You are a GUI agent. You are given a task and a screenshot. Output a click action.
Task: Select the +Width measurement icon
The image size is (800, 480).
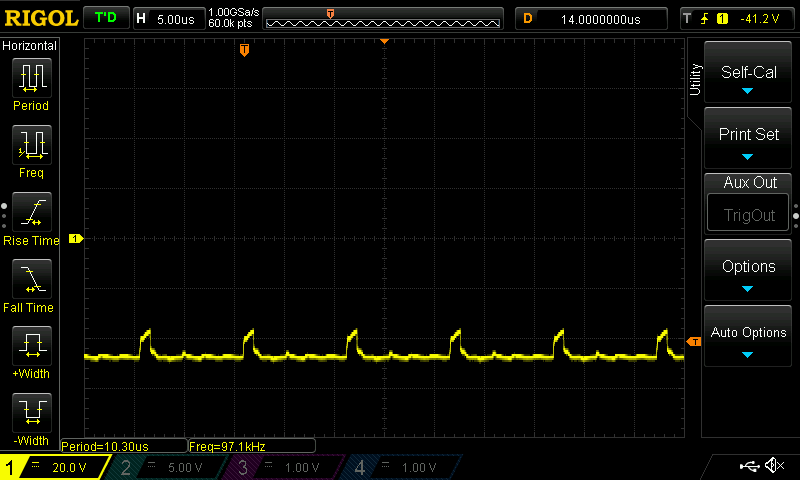(32, 346)
